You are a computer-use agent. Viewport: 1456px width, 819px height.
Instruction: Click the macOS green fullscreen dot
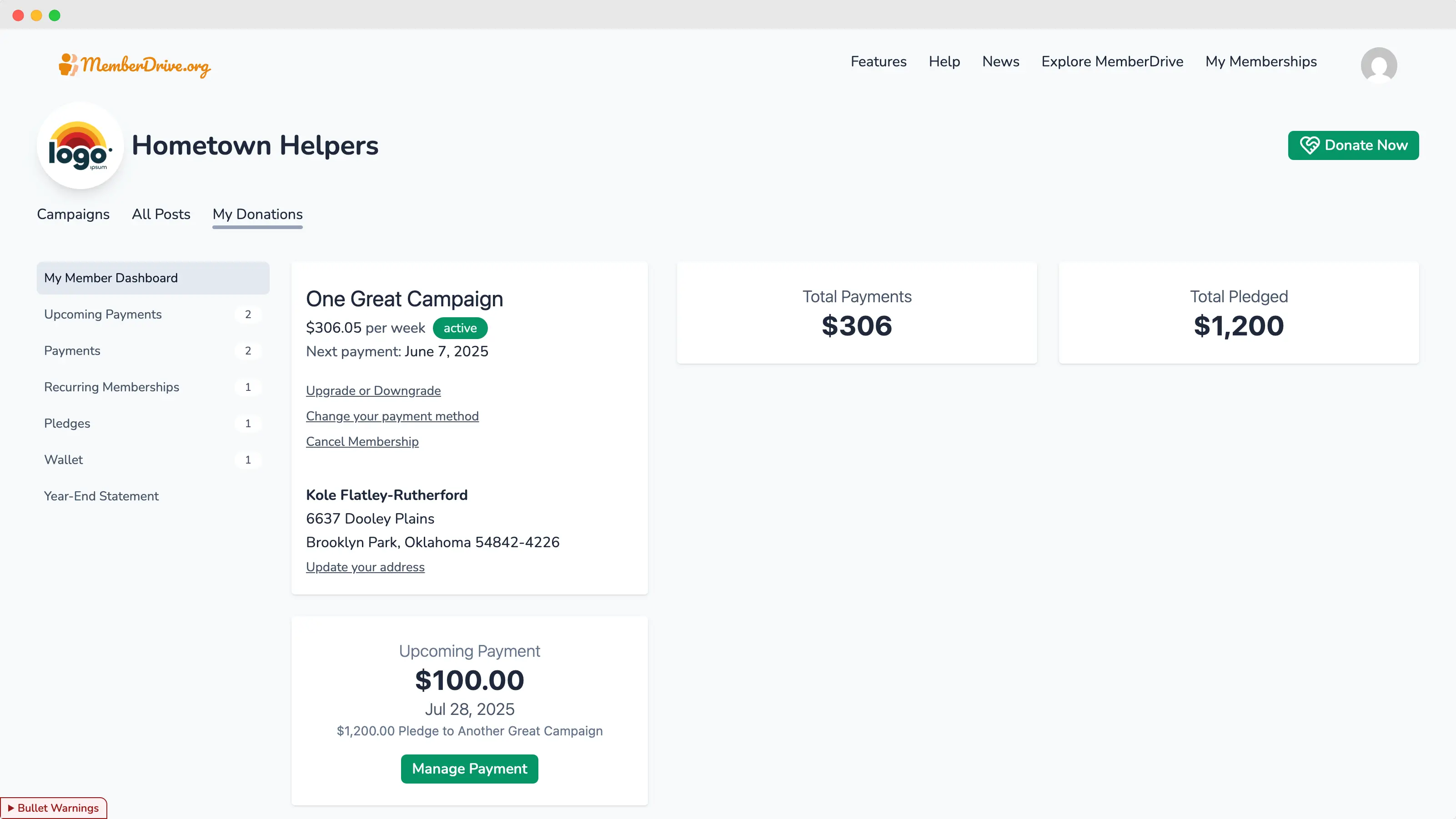(x=54, y=15)
